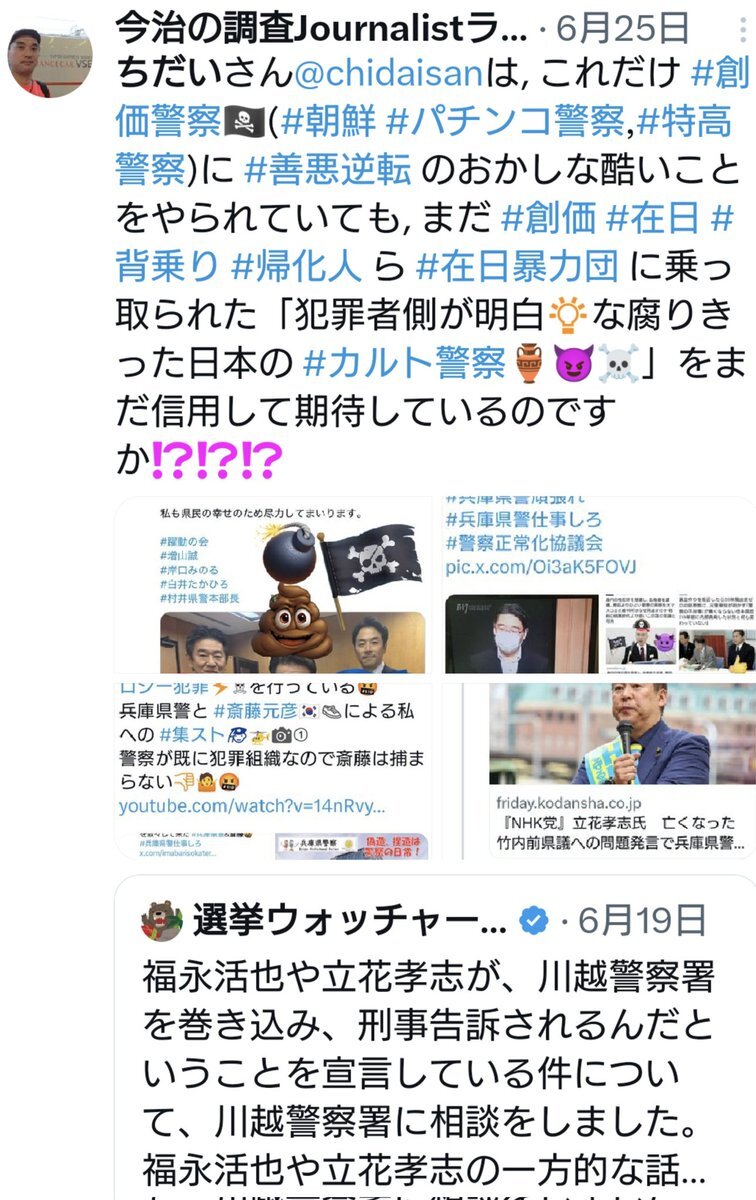Open the #朝鮮 hashtag

pyautogui.click(x=329, y=122)
